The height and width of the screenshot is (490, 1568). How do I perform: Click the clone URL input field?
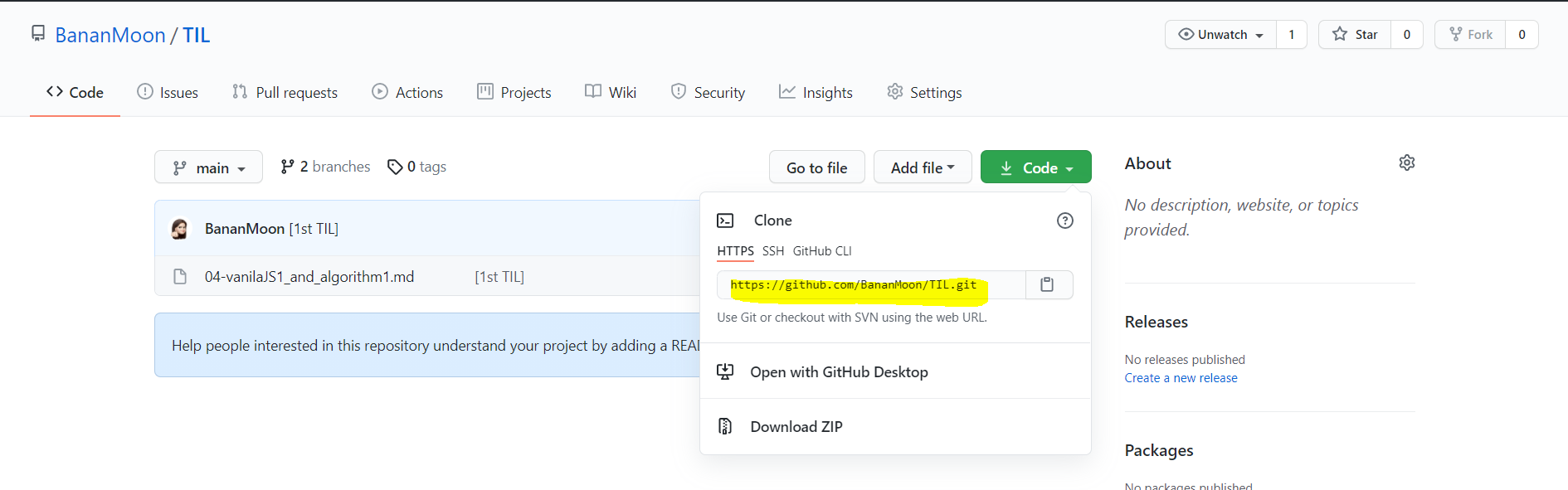coord(871,284)
